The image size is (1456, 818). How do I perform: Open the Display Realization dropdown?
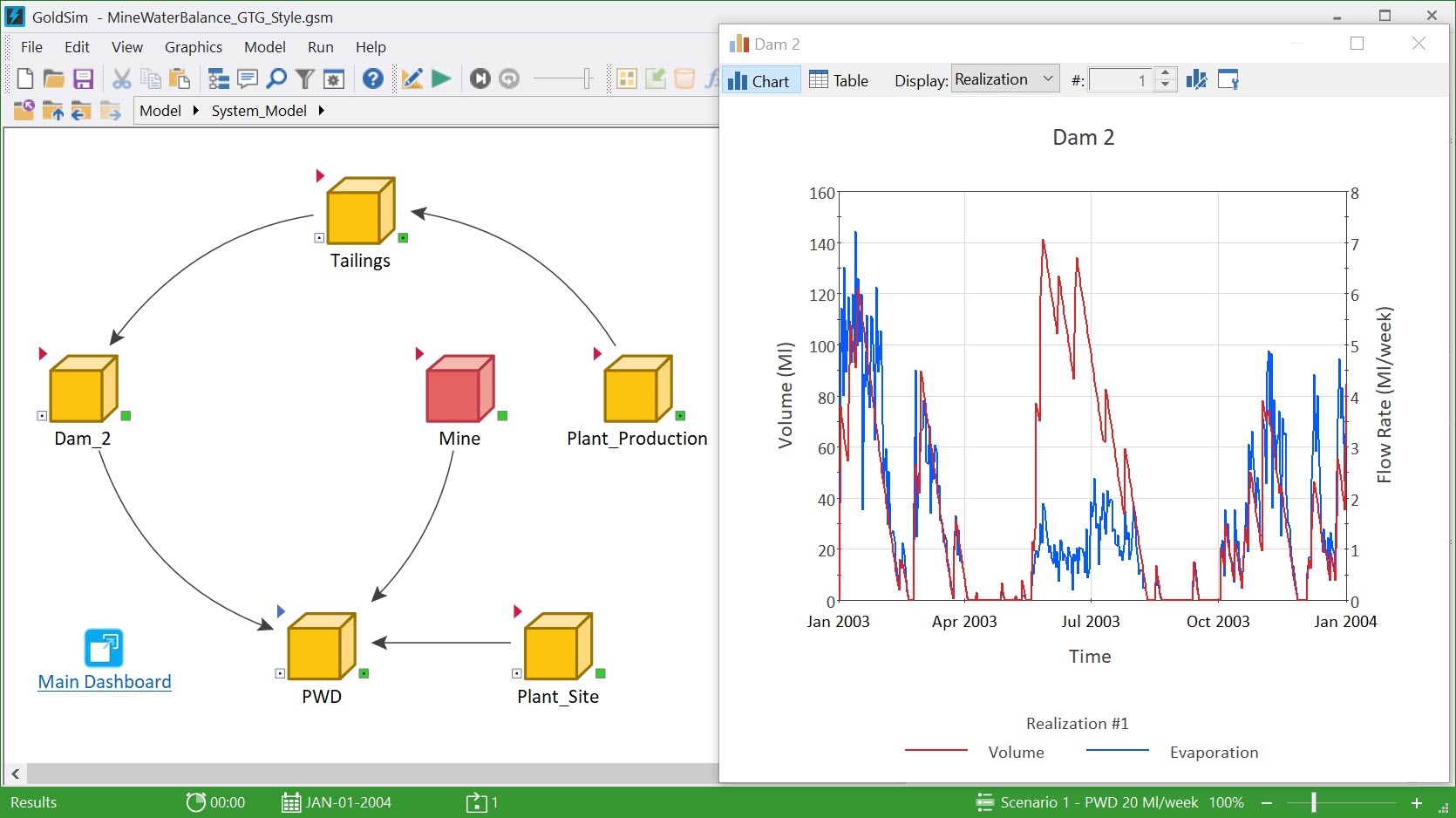(x=1005, y=79)
